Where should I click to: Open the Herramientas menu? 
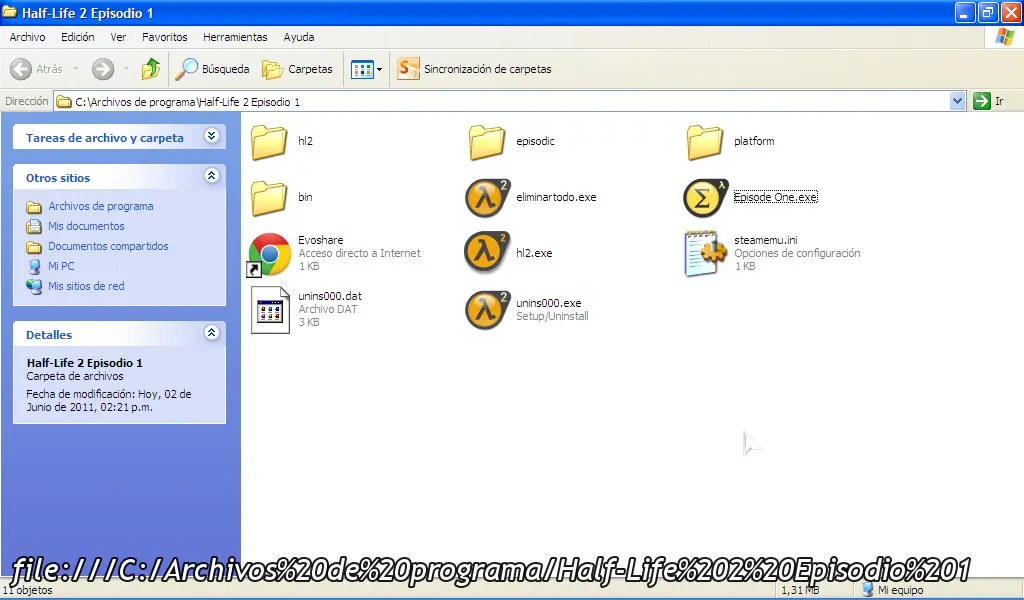click(x=235, y=37)
